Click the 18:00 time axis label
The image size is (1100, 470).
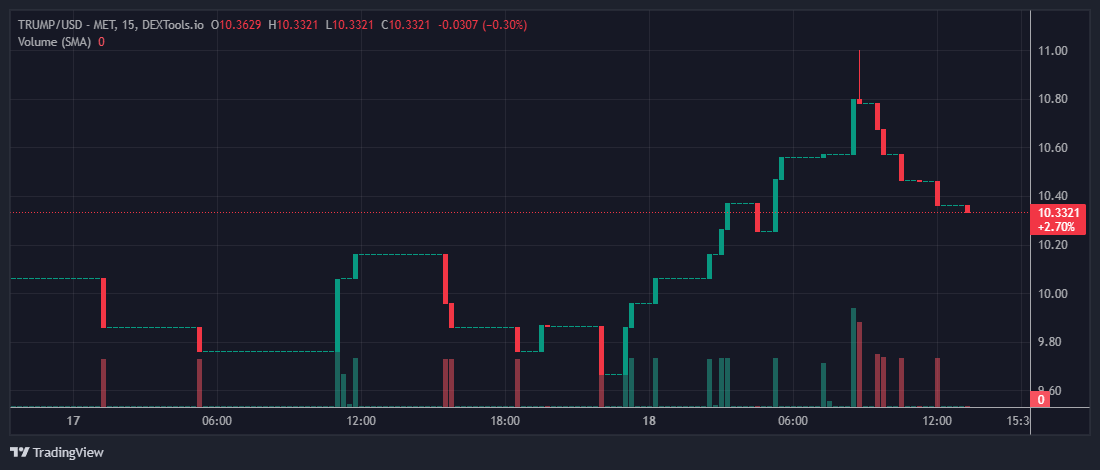(x=505, y=421)
